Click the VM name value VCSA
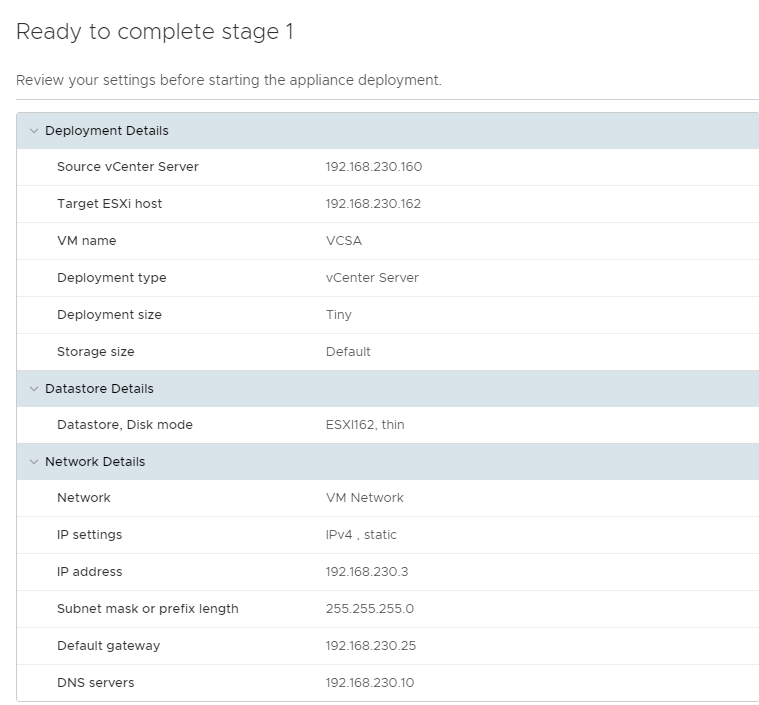This screenshot has height=705, width=759. coord(343,241)
